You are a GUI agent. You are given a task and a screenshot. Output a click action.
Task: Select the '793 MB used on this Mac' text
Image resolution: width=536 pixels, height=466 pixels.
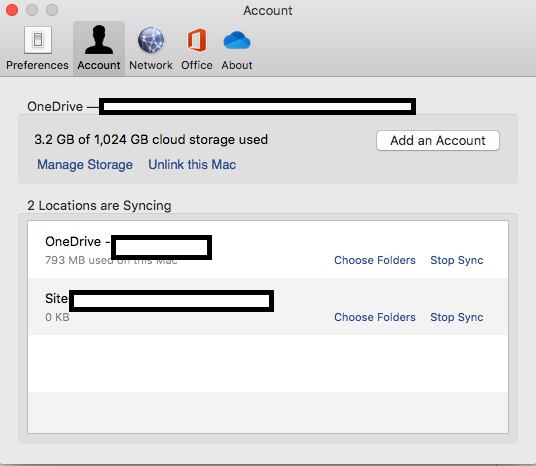(x=111, y=260)
